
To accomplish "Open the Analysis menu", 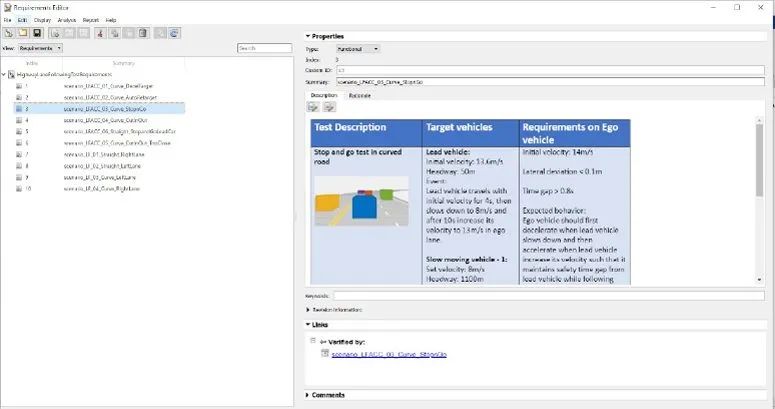I will pos(67,20).
